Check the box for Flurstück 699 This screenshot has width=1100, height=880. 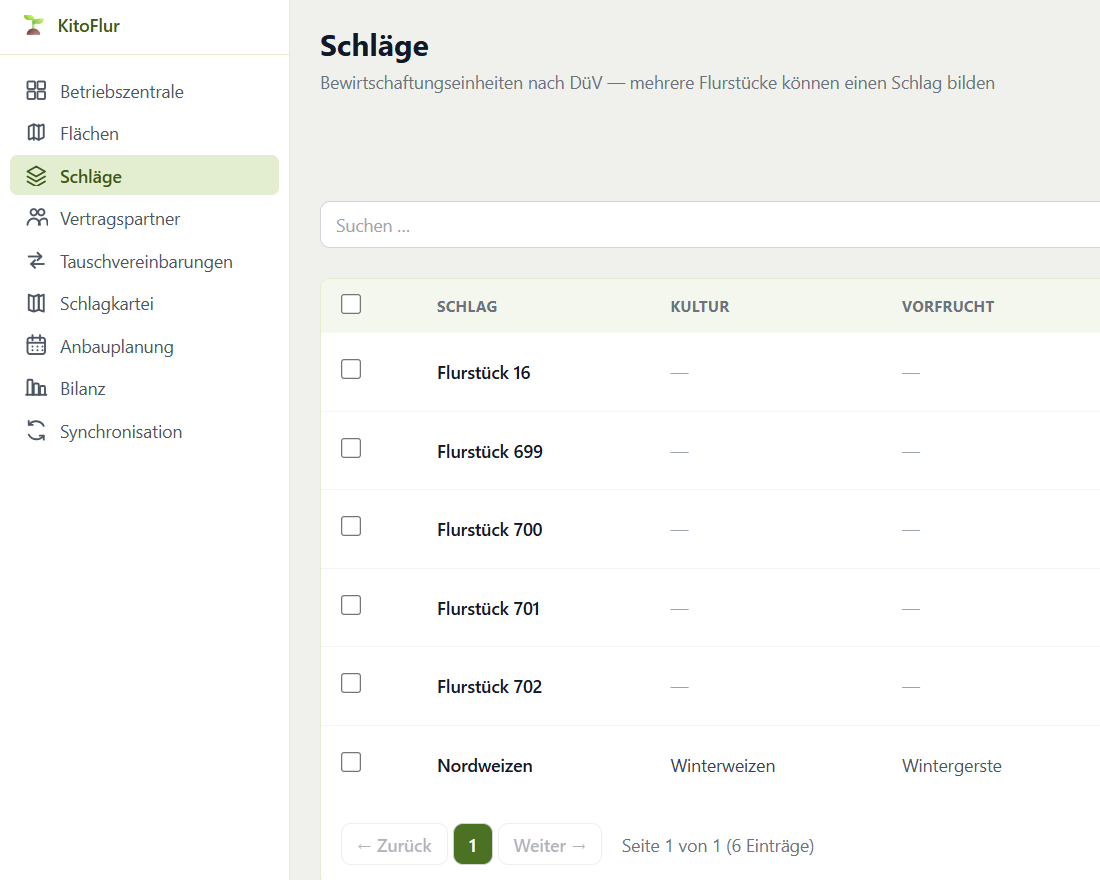click(351, 448)
